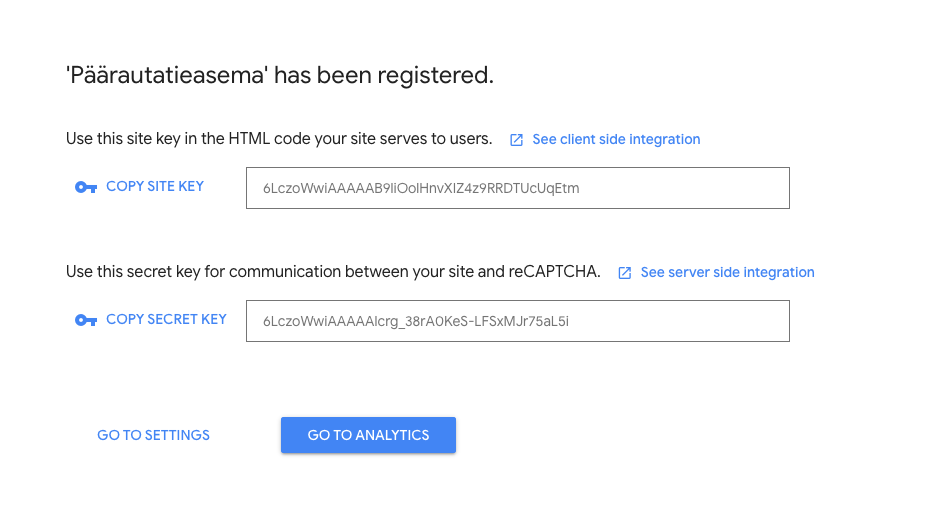947x524 pixels.
Task: Click the secret key communication instruction sentence
Action: (x=333, y=272)
